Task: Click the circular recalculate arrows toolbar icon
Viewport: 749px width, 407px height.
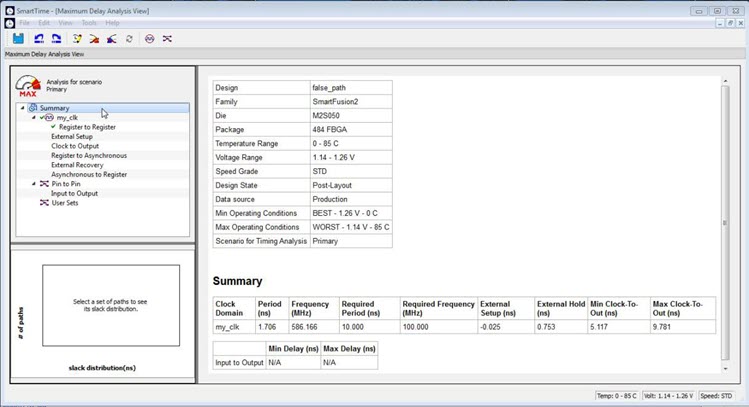Action: point(129,38)
